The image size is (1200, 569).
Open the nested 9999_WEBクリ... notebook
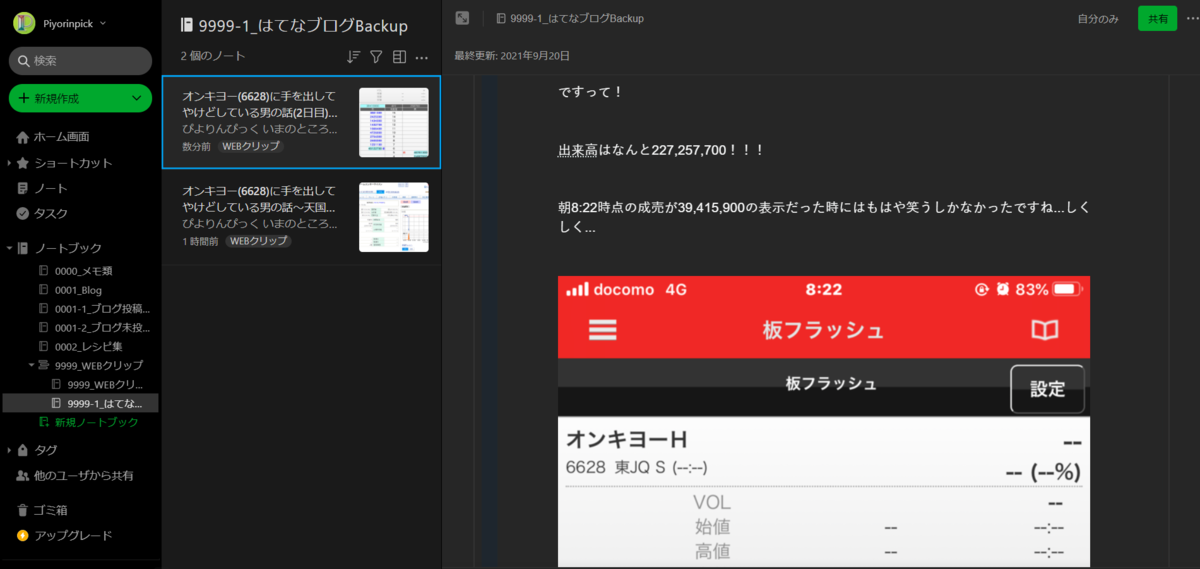[x=99, y=384]
